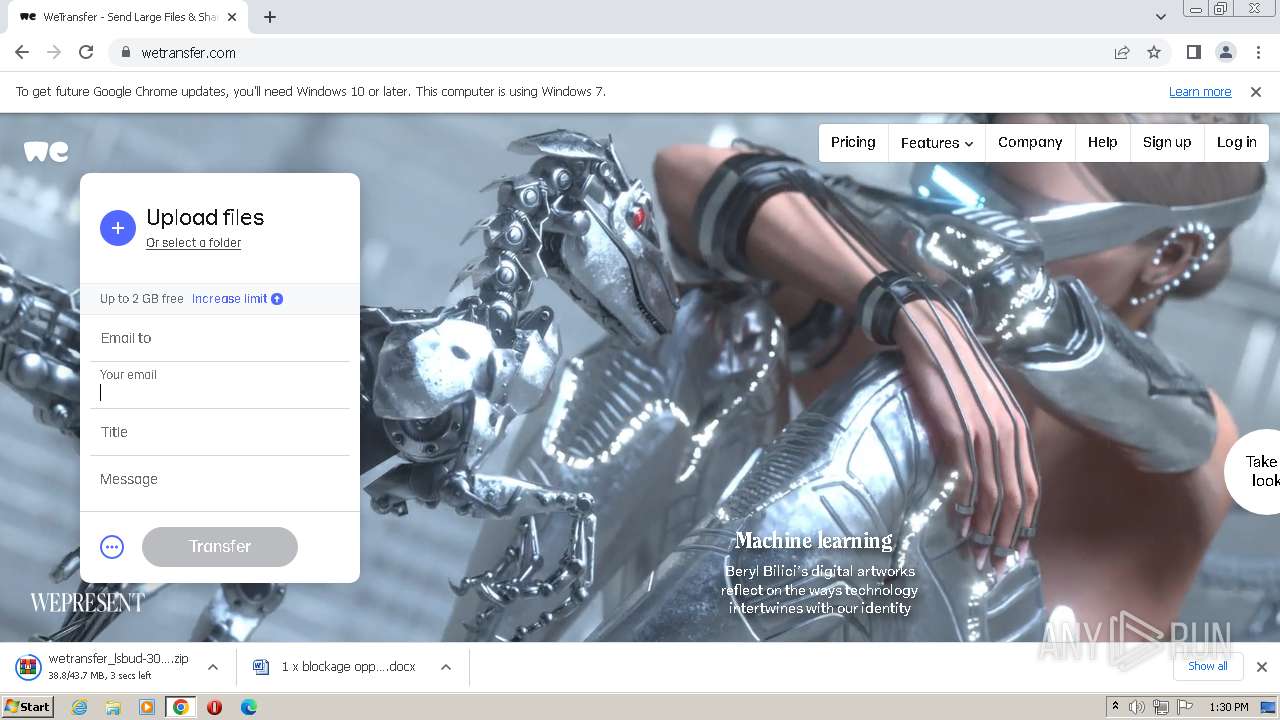The height and width of the screenshot is (720, 1280).
Task: Open the Company menu item
Action: click(x=1030, y=143)
